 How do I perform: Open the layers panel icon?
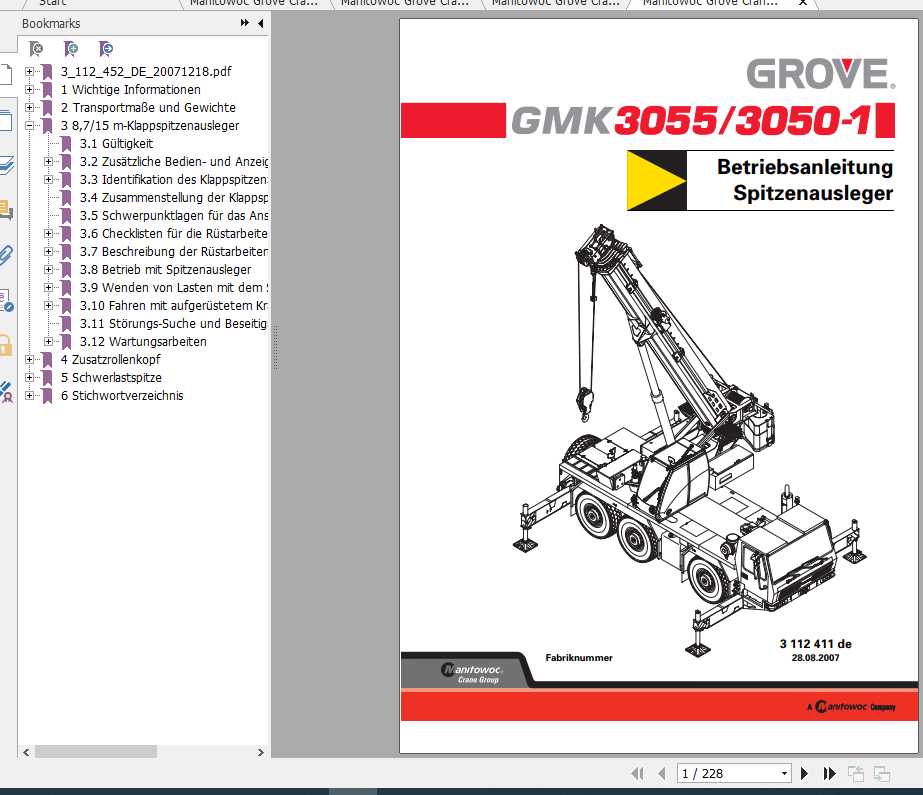[x=9, y=166]
